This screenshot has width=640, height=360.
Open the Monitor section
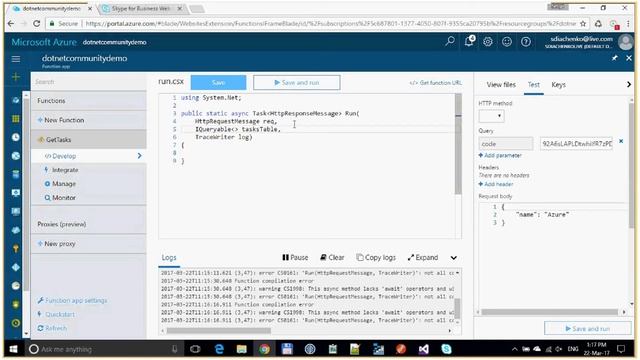coord(64,198)
